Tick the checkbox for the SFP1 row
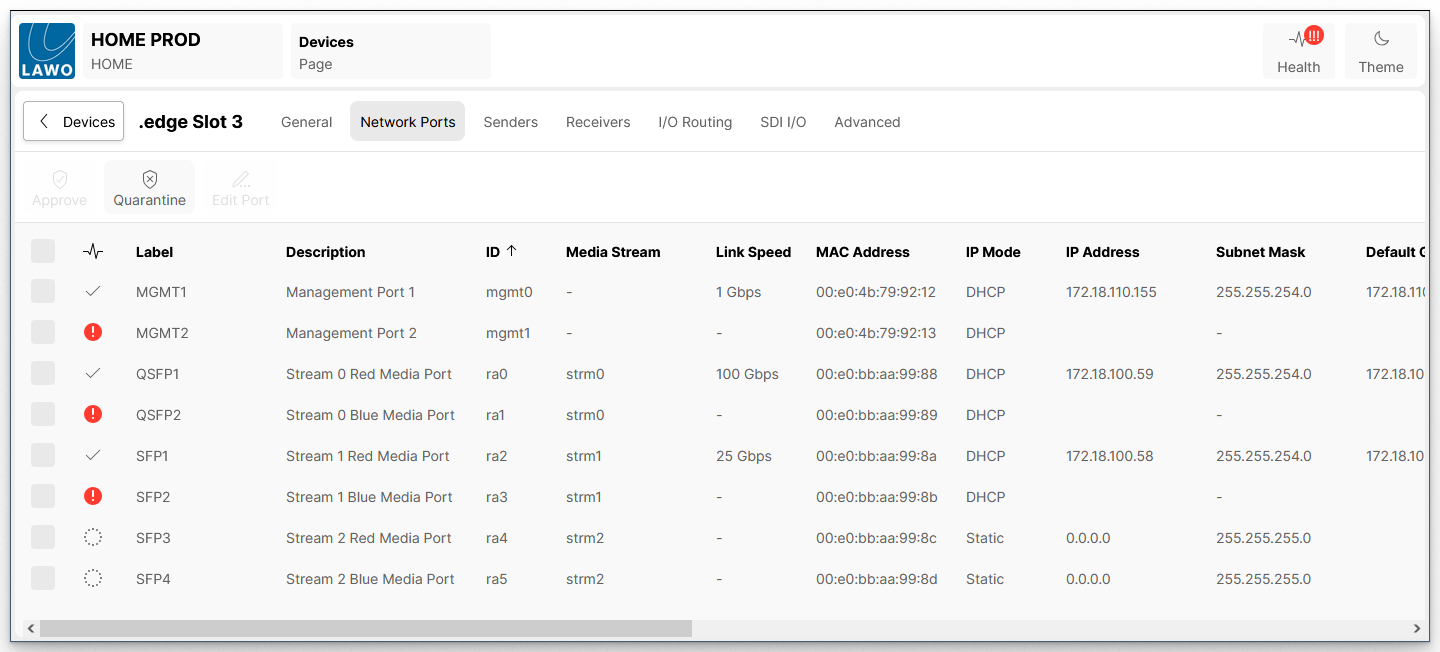This screenshot has width=1440, height=652. pyautogui.click(x=43, y=455)
